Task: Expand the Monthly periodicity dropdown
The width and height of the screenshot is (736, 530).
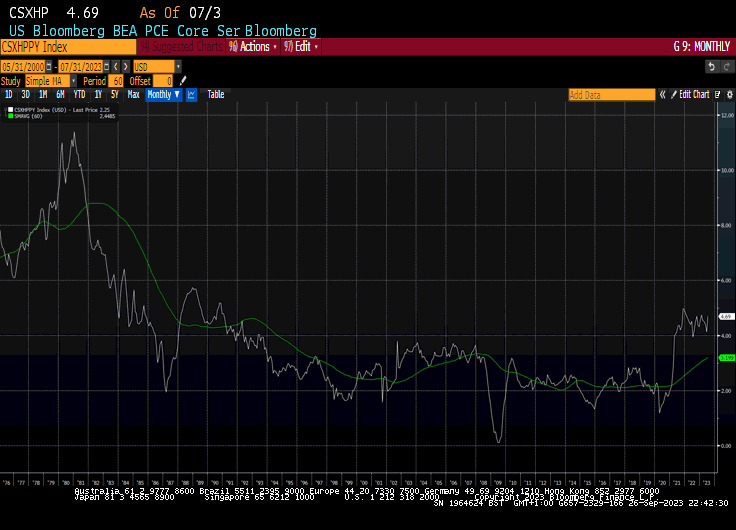Action: tap(163, 94)
